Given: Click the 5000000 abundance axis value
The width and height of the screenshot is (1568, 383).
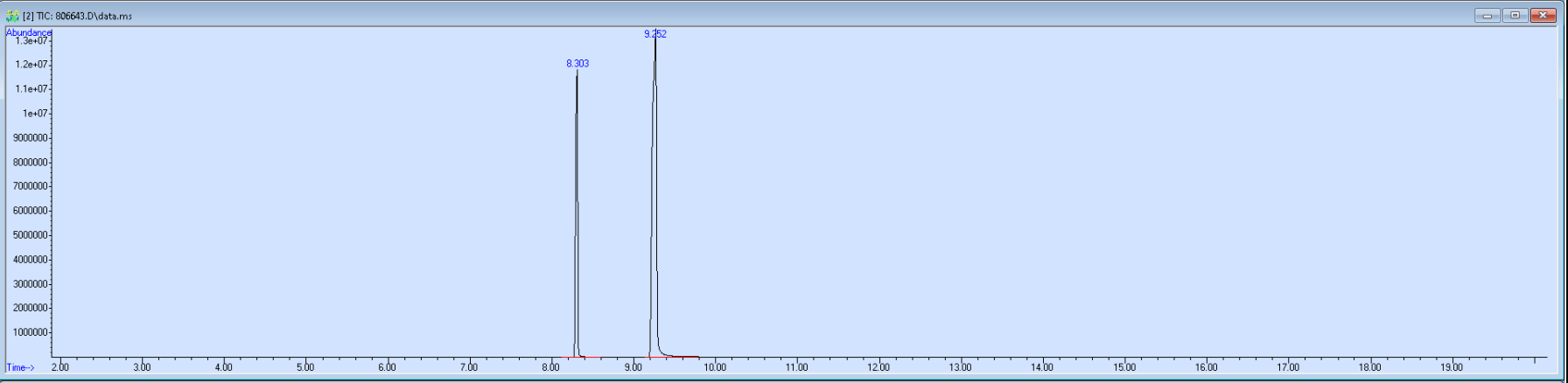Looking at the screenshot, I should pos(32,235).
